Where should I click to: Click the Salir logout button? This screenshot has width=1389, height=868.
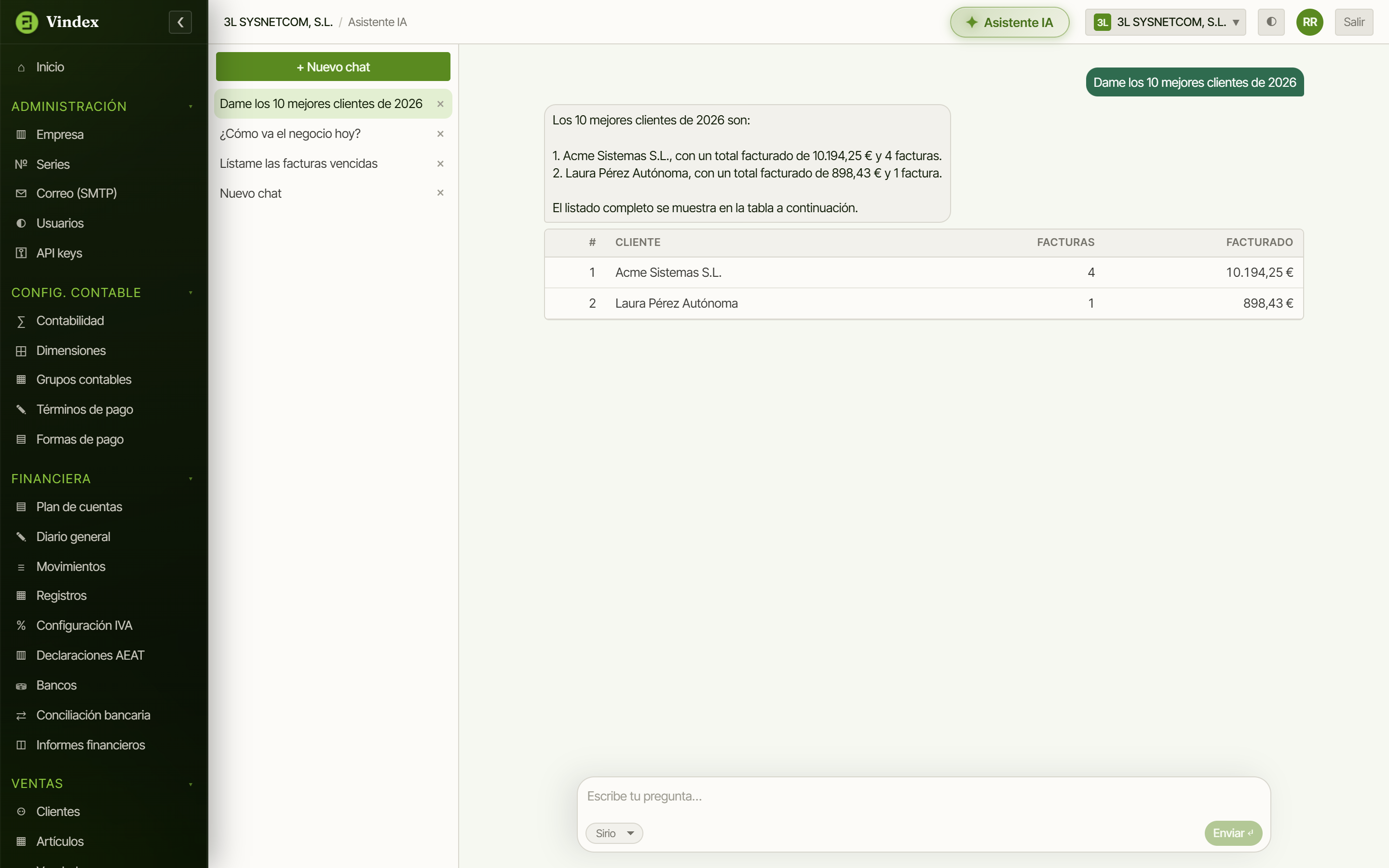tap(1354, 22)
